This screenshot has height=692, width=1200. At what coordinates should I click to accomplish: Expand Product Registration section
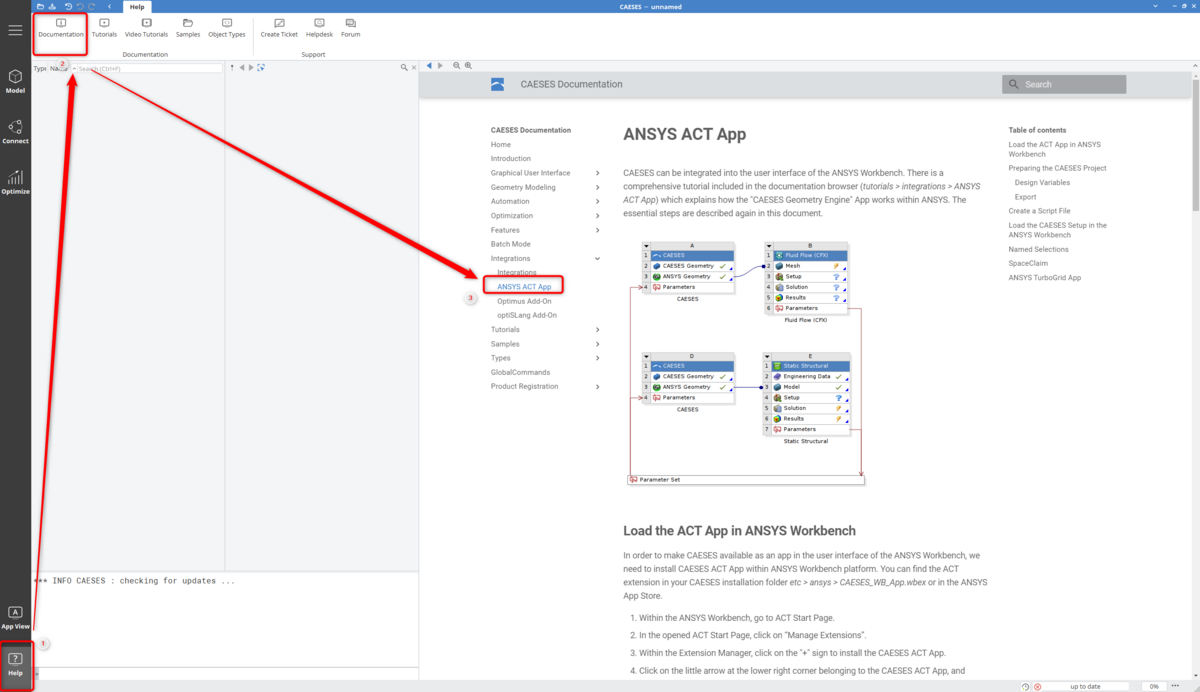[x=598, y=386]
